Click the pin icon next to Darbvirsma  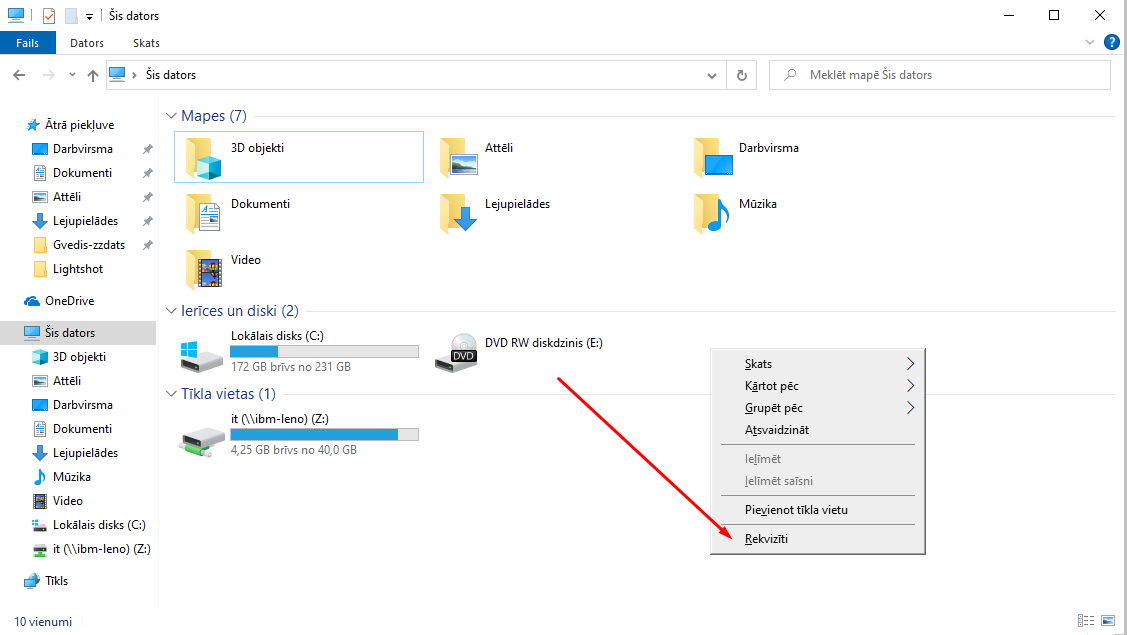(x=147, y=149)
